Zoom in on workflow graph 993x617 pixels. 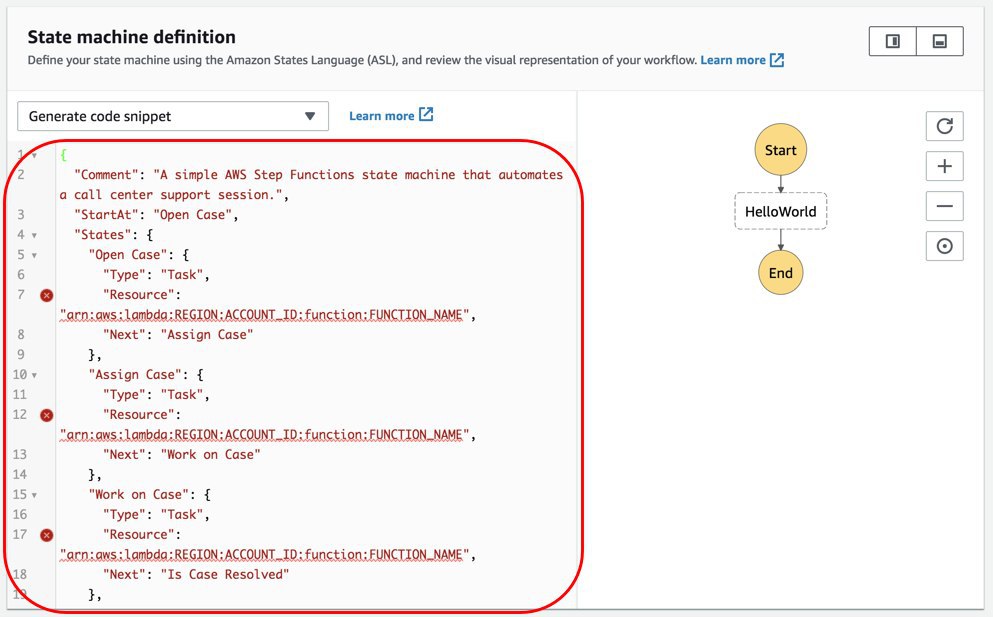pyautogui.click(x=944, y=166)
